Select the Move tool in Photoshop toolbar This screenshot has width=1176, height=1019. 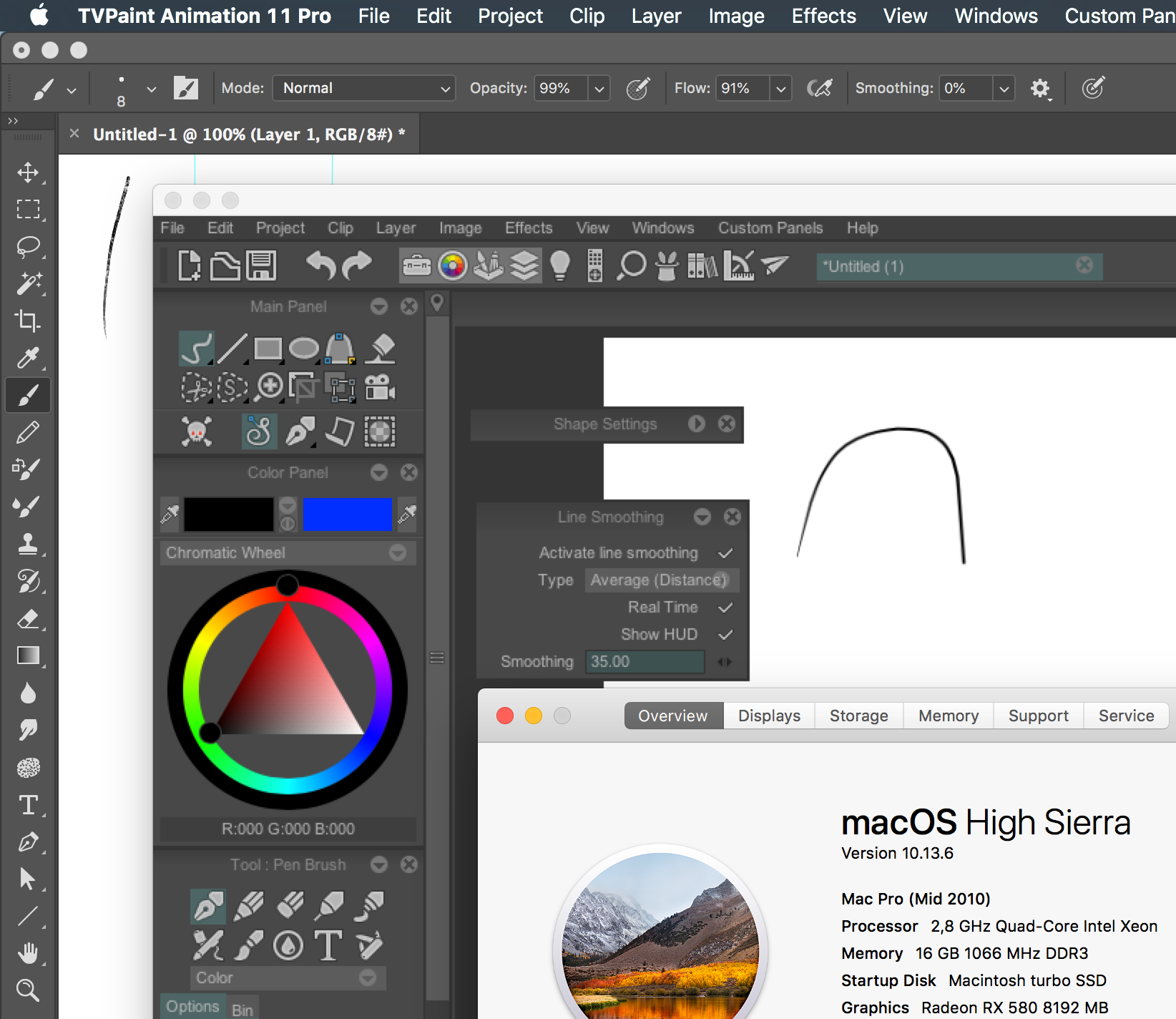tap(28, 172)
